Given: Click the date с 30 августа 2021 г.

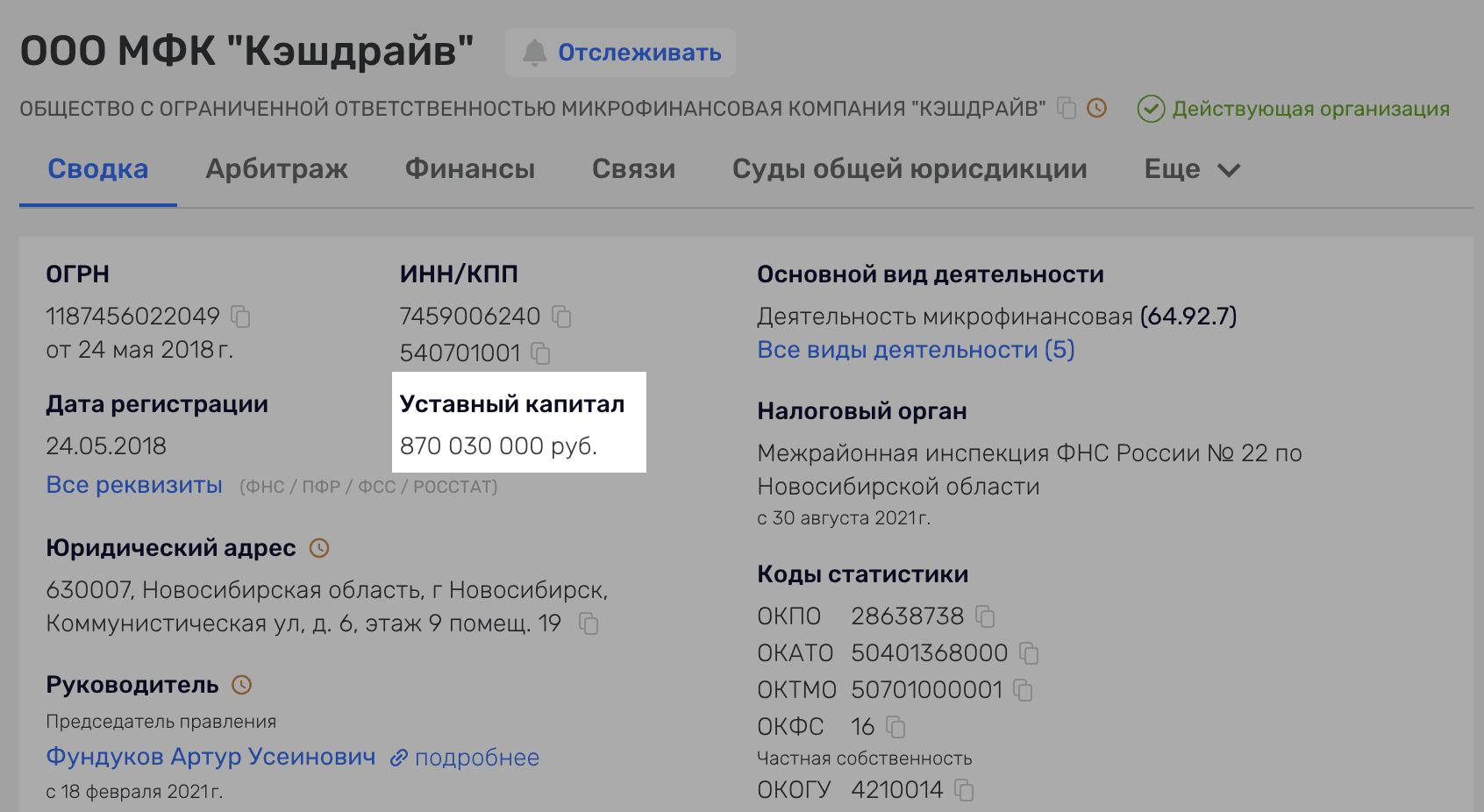Looking at the screenshot, I should [x=843, y=518].
